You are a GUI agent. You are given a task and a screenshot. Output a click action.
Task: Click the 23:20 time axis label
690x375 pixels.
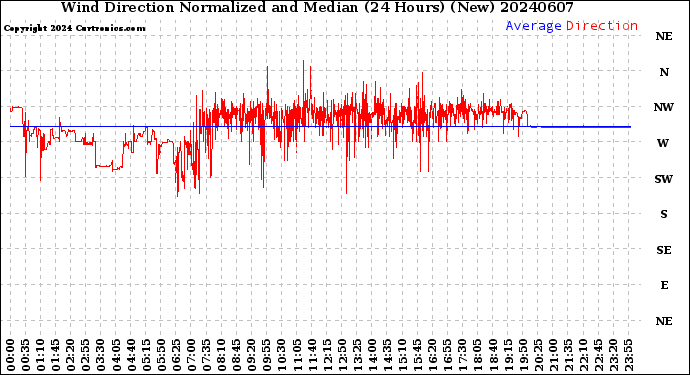point(613,355)
